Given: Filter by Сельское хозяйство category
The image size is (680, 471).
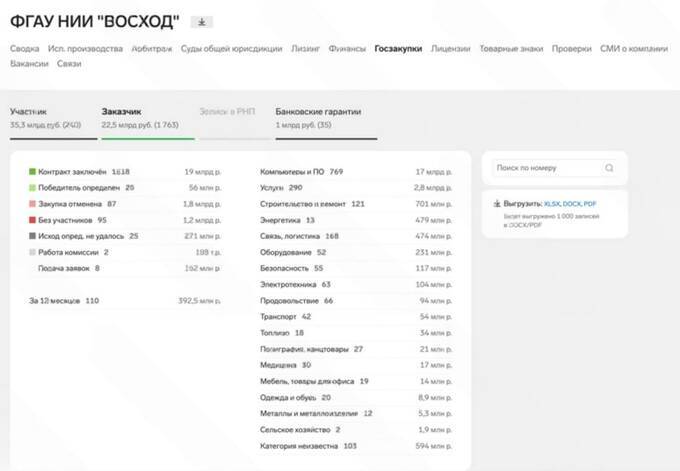Looking at the screenshot, I should pos(356,429).
